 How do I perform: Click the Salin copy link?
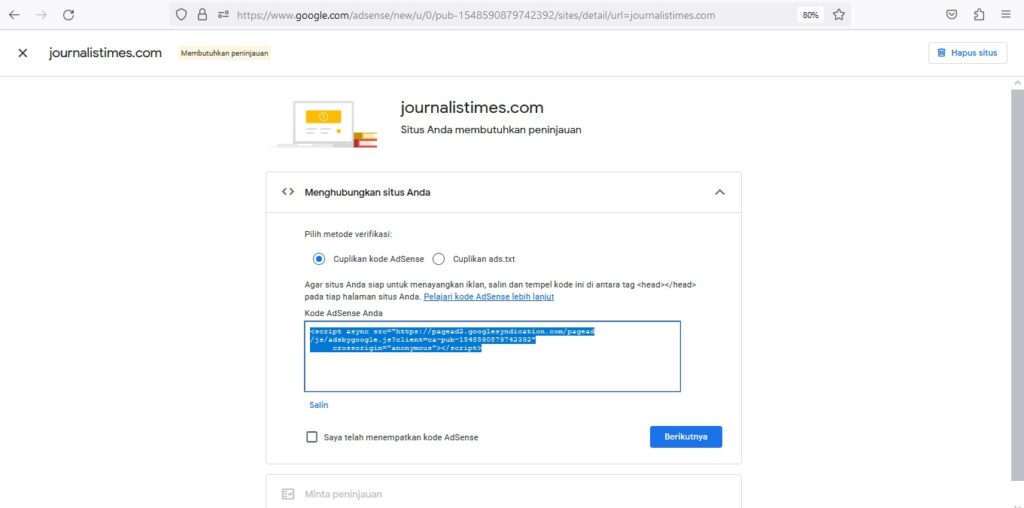tap(319, 405)
